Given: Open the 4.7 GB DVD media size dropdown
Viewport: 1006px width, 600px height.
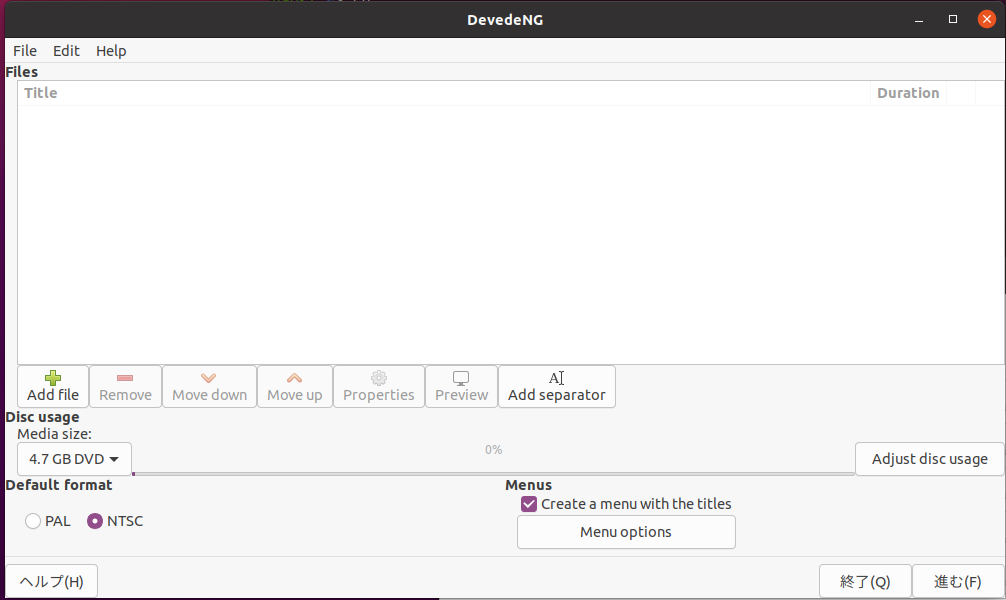Looking at the screenshot, I should 74,459.
